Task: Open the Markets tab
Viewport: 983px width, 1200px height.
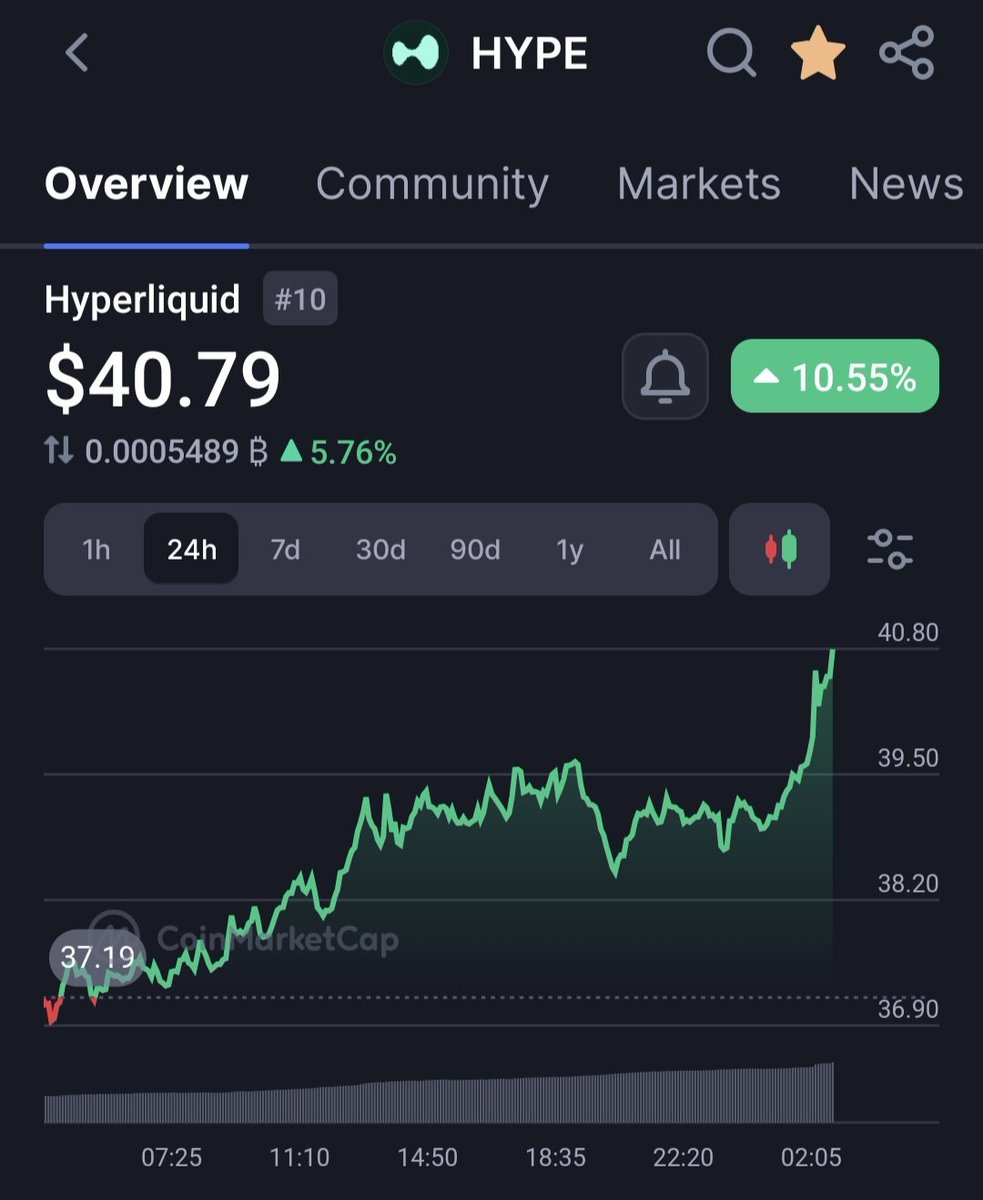Action: (699, 184)
